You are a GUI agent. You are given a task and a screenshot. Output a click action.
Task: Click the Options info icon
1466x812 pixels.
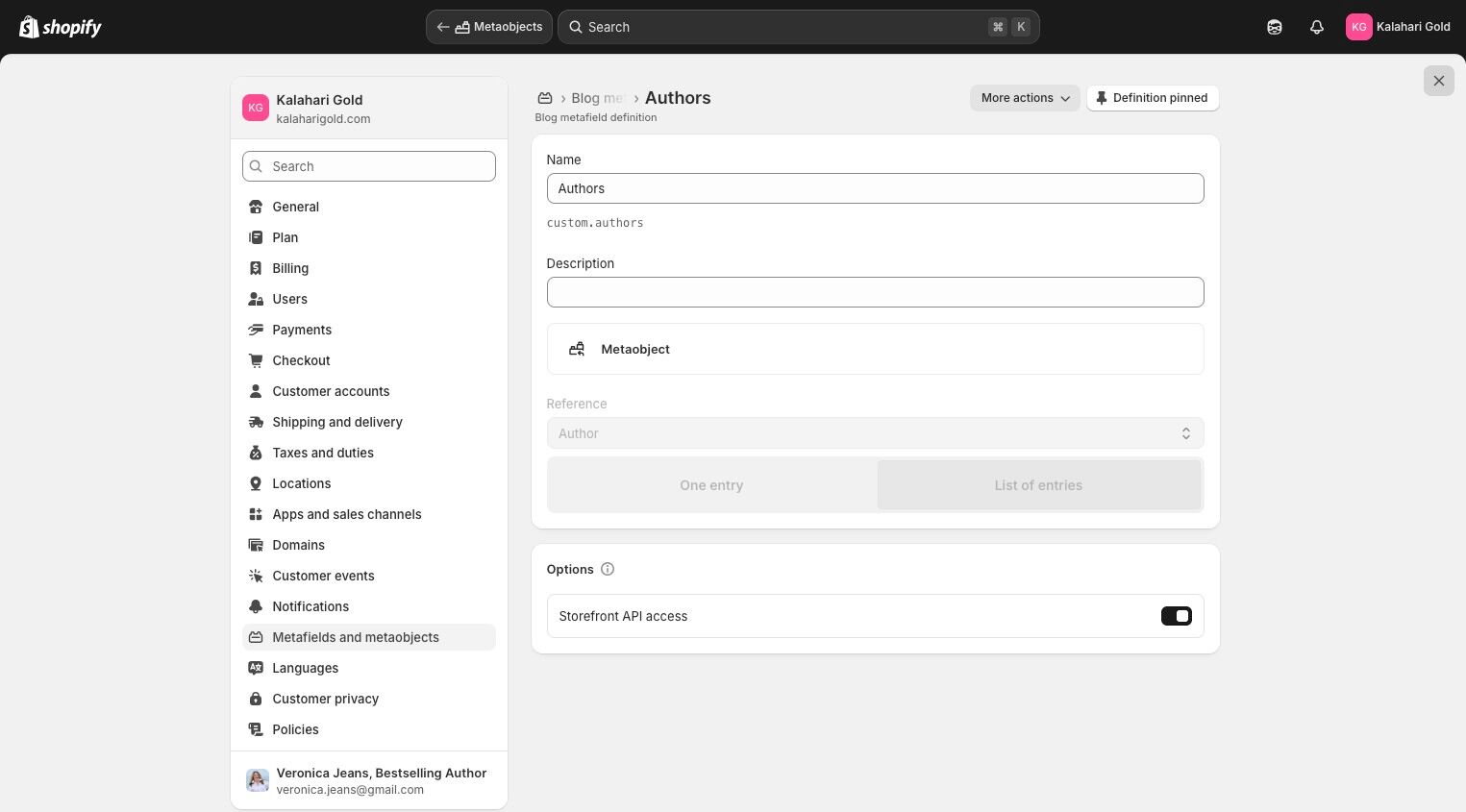(608, 569)
